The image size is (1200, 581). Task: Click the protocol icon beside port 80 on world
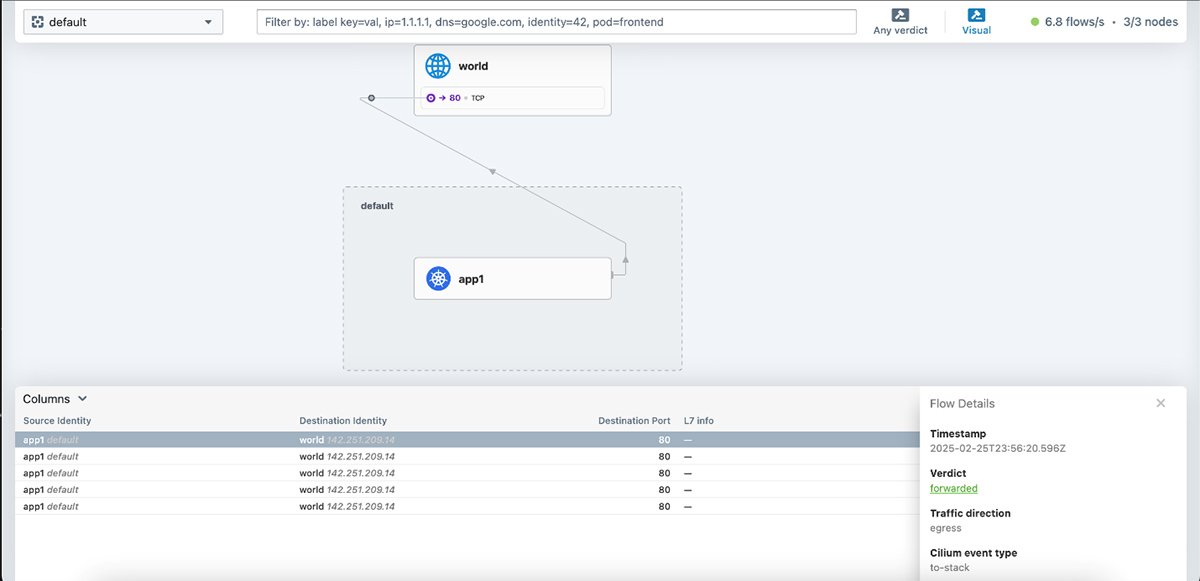(x=430, y=97)
